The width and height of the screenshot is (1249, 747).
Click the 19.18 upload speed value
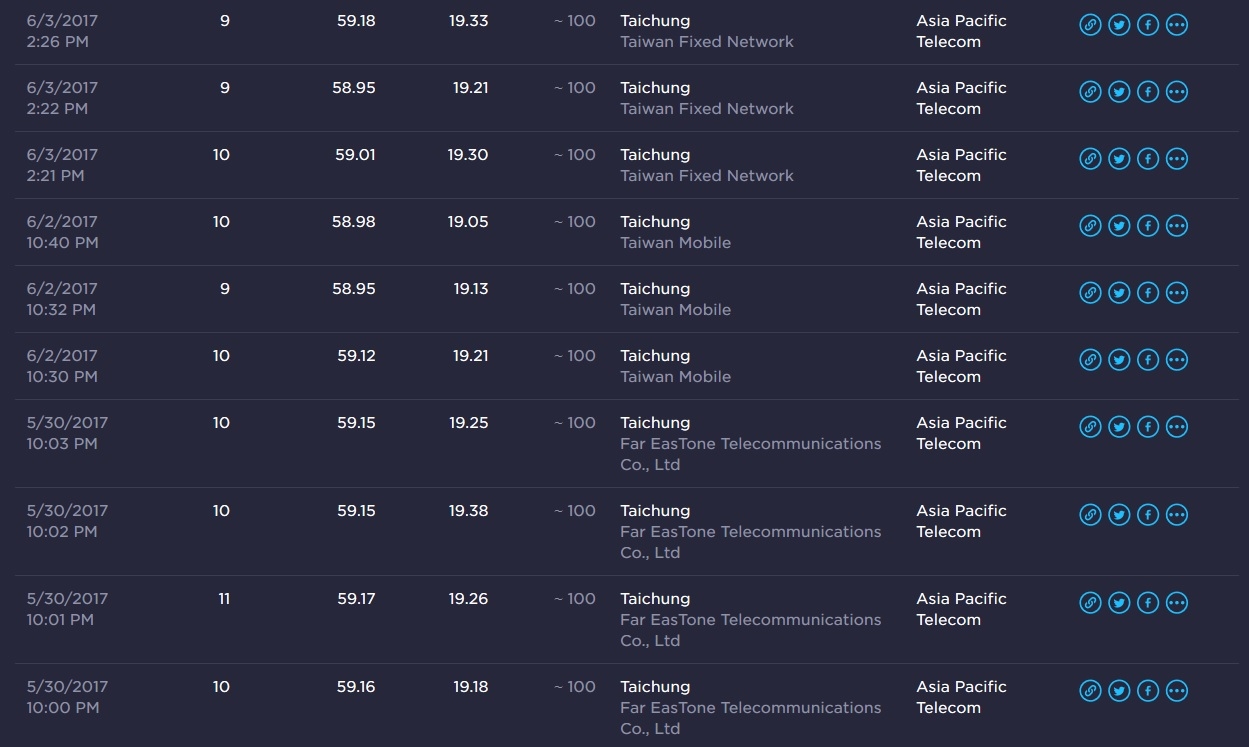[x=469, y=687]
